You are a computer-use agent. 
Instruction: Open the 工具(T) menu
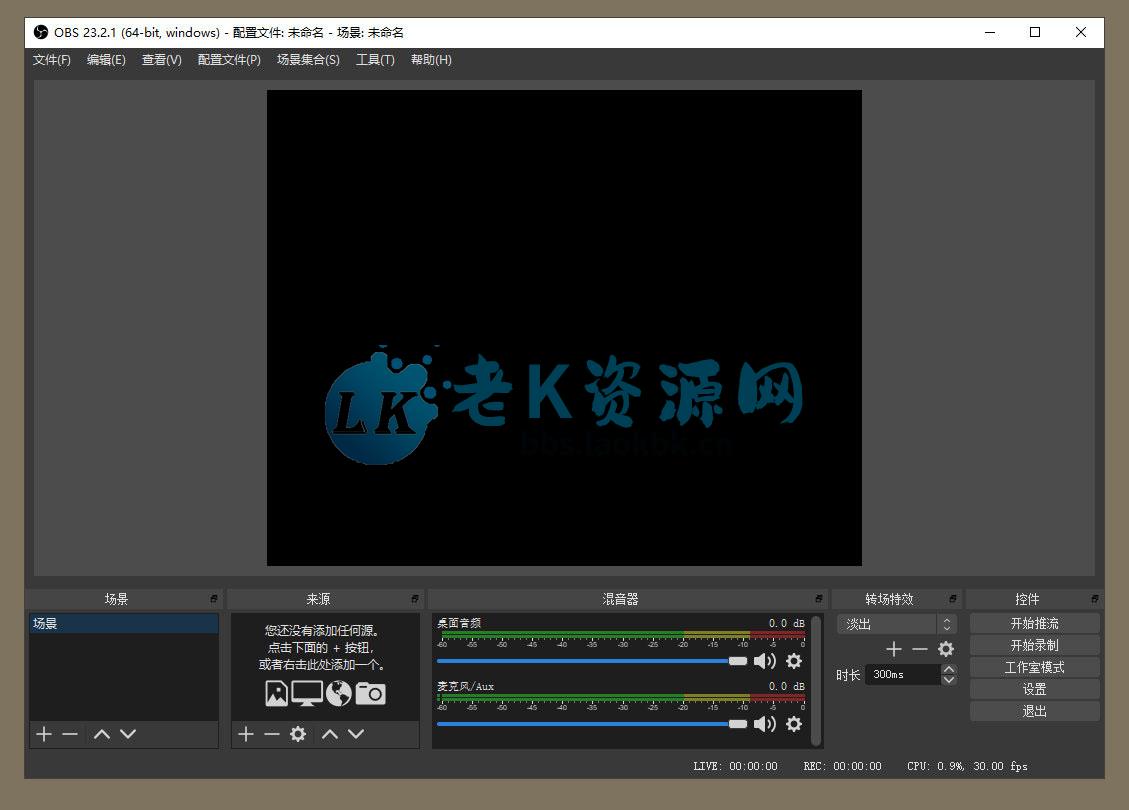(375, 60)
